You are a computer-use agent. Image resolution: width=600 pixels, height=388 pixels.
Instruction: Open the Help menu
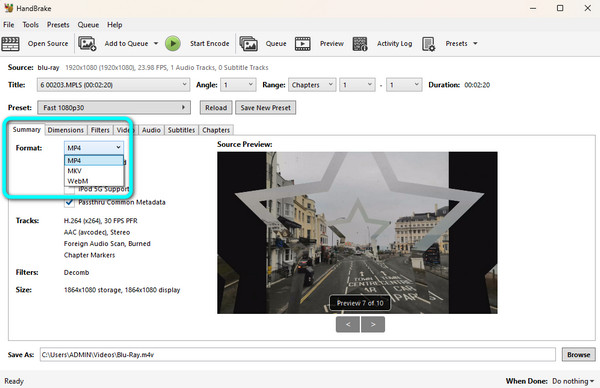114,25
